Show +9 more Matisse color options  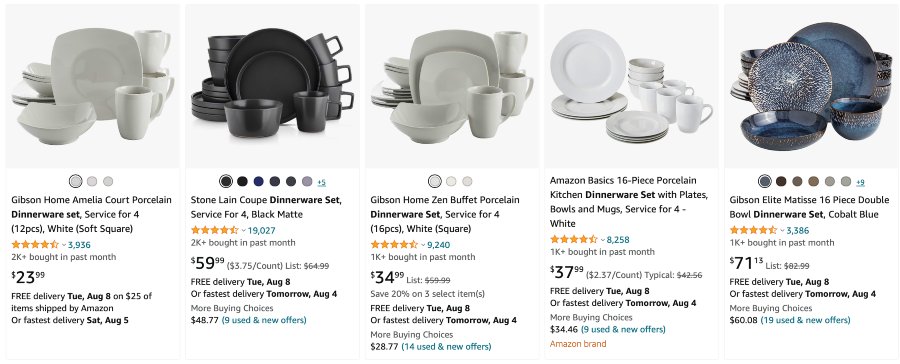(x=860, y=183)
